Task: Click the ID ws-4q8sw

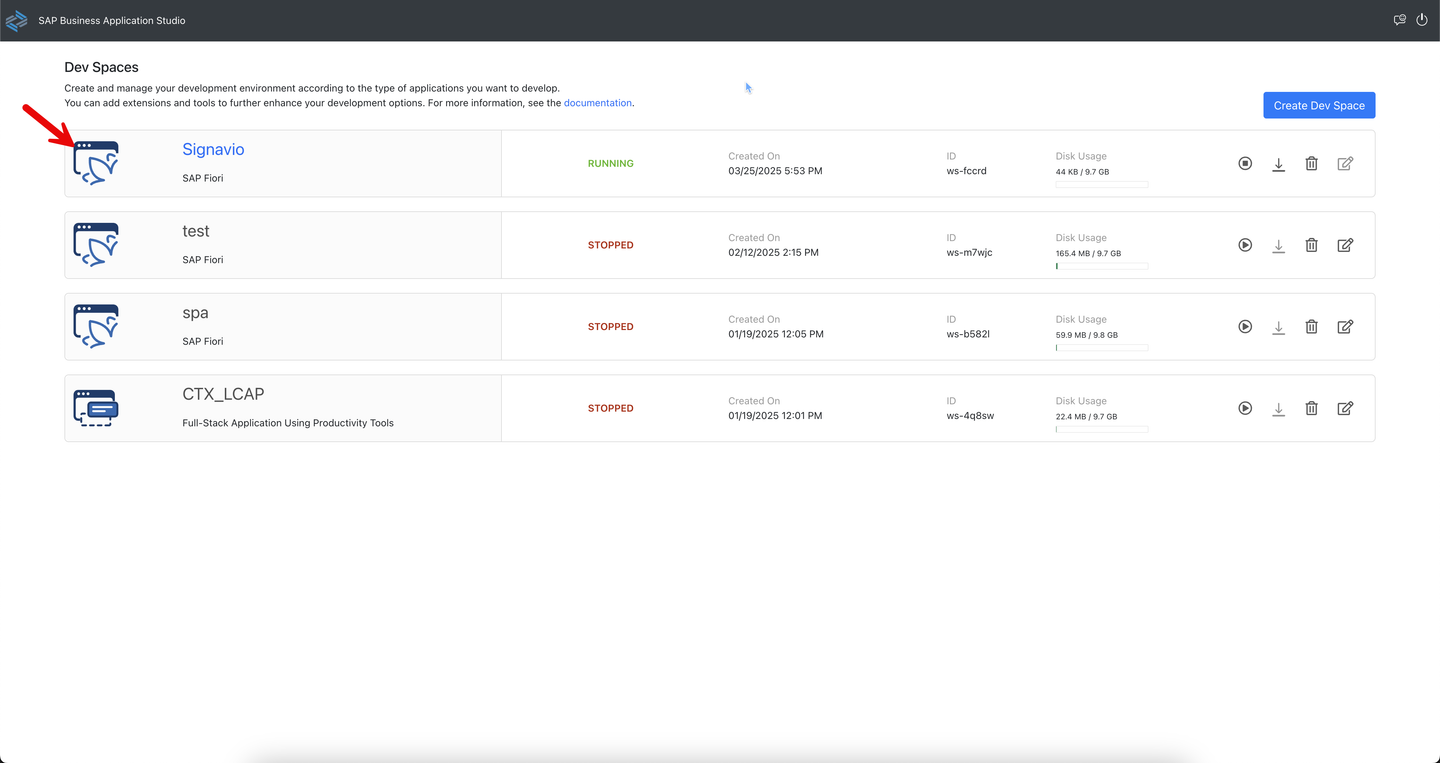Action: 970,416
